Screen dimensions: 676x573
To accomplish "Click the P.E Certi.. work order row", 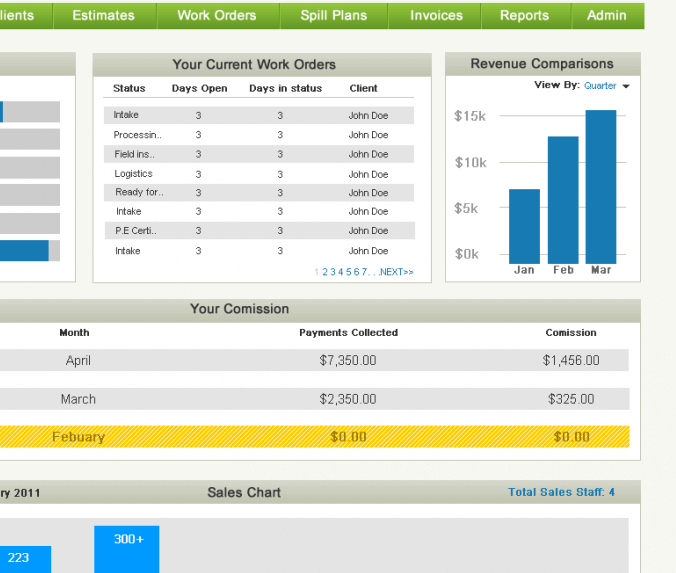I will click(x=258, y=231).
